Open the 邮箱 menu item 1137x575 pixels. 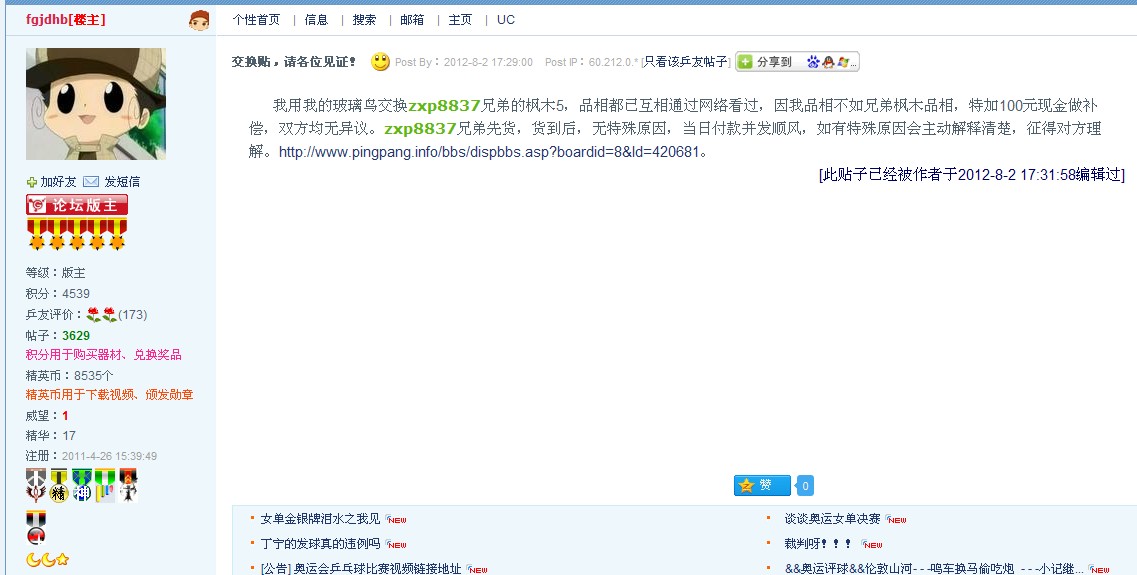[412, 20]
